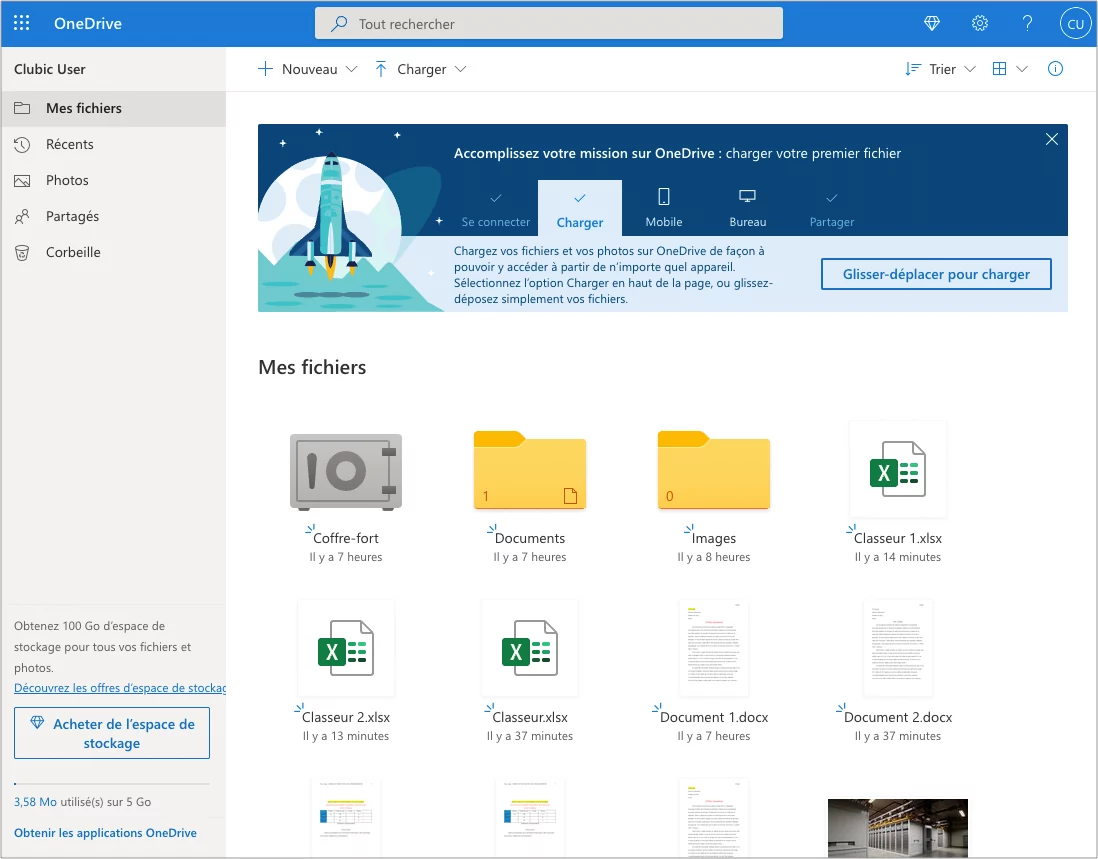
Task: Click the Mes fichiers page heading
Action: (312, 367)
